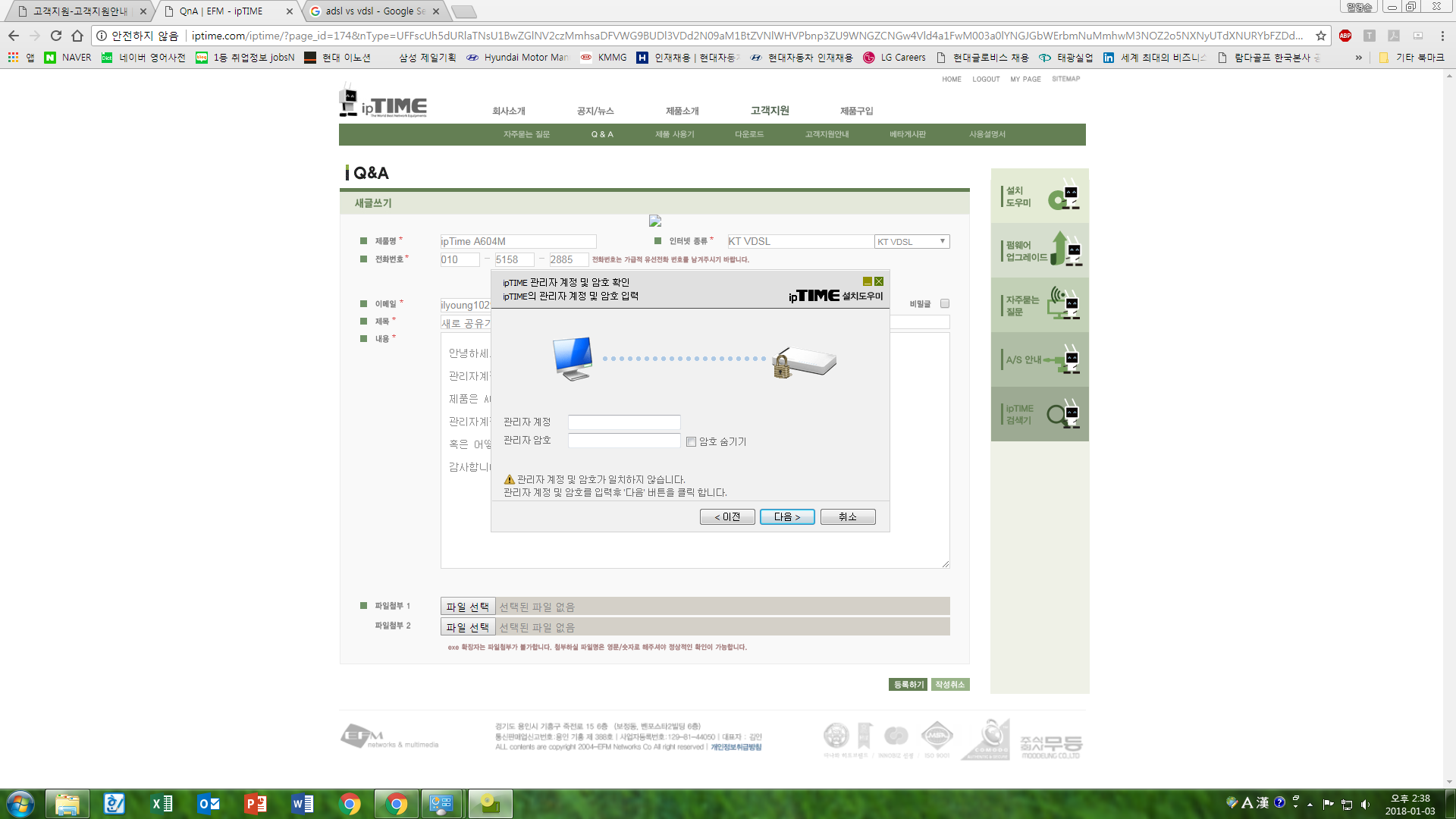Click the 제품명 field showing ipTime A604M
The width and height of the screenshot is (1456, 819).
[519, 241]
